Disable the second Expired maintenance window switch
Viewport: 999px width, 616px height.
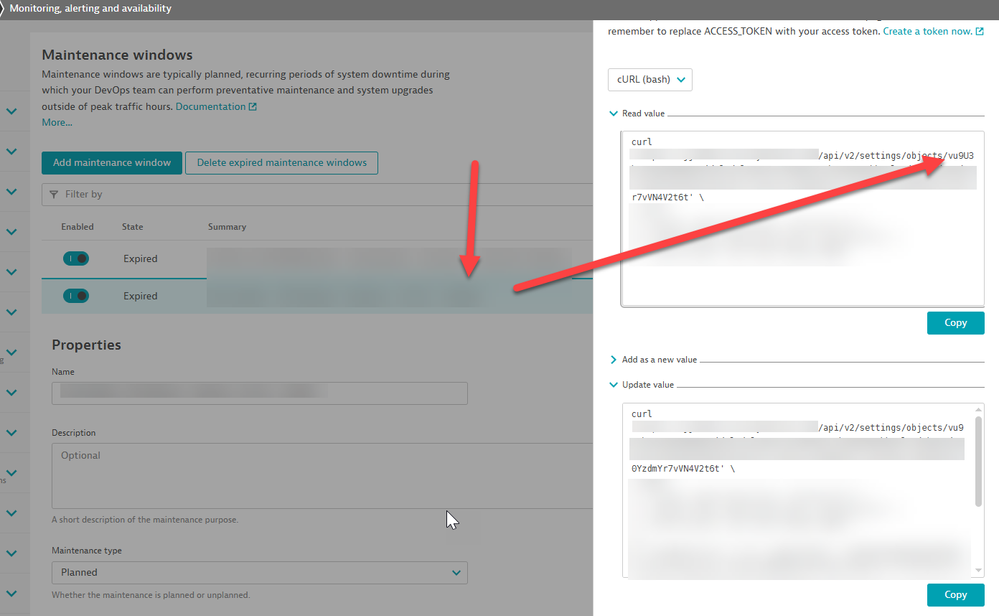pyautogui.click(x=75, y=296)
